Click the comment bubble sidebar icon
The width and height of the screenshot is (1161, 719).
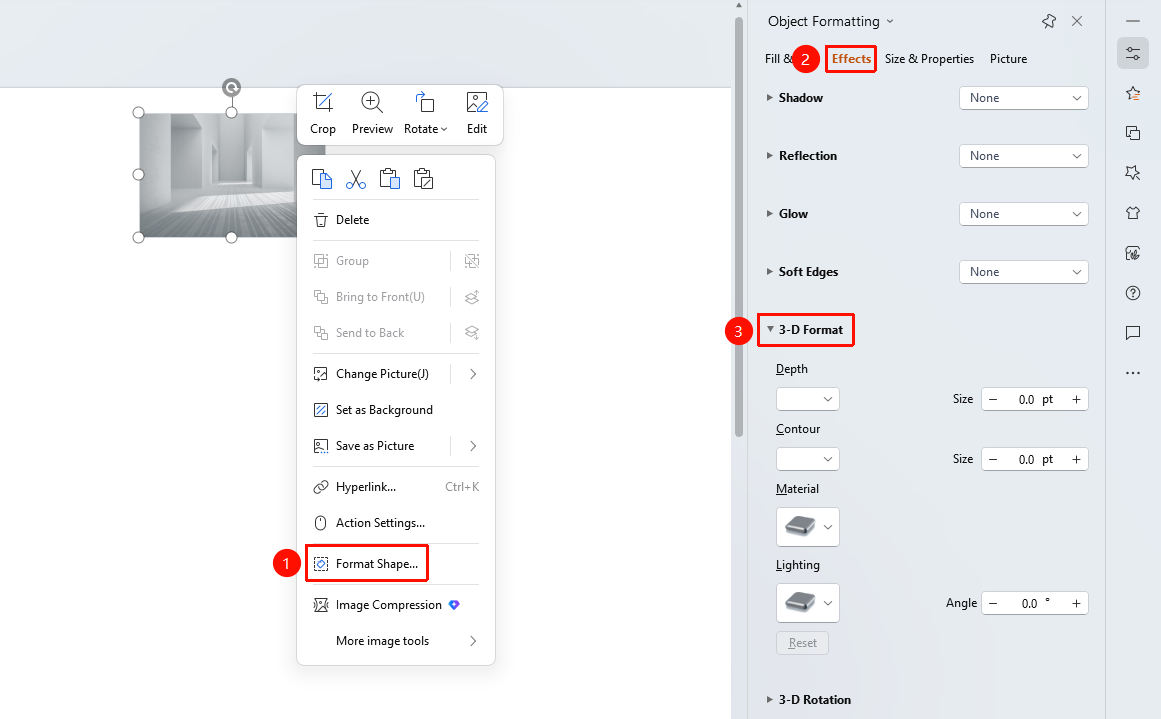click(1133, 333)
